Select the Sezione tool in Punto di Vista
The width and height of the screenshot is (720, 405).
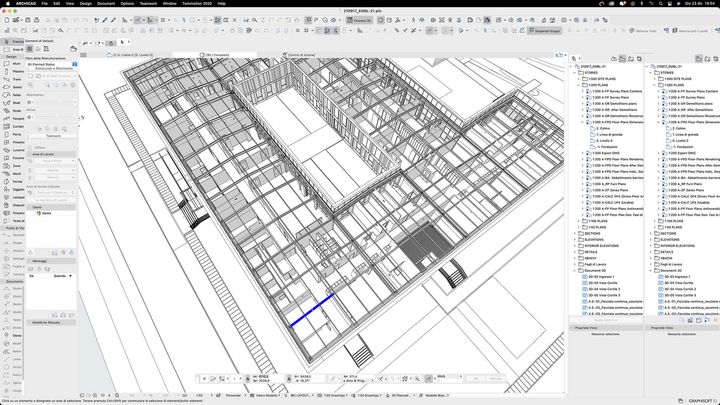coord(13,235)
